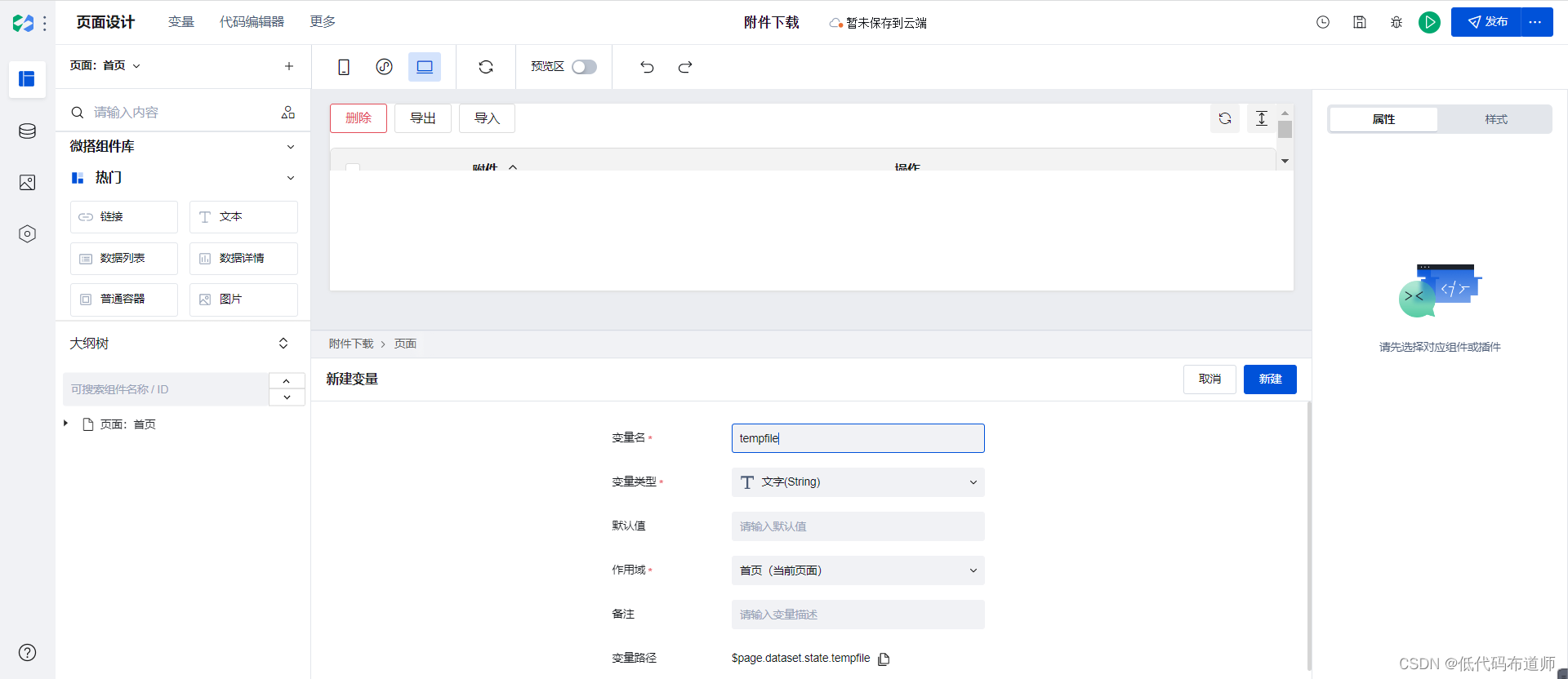Copy the variable path
This screenshot has height=679, width=1568.
(x=884, y=659)
